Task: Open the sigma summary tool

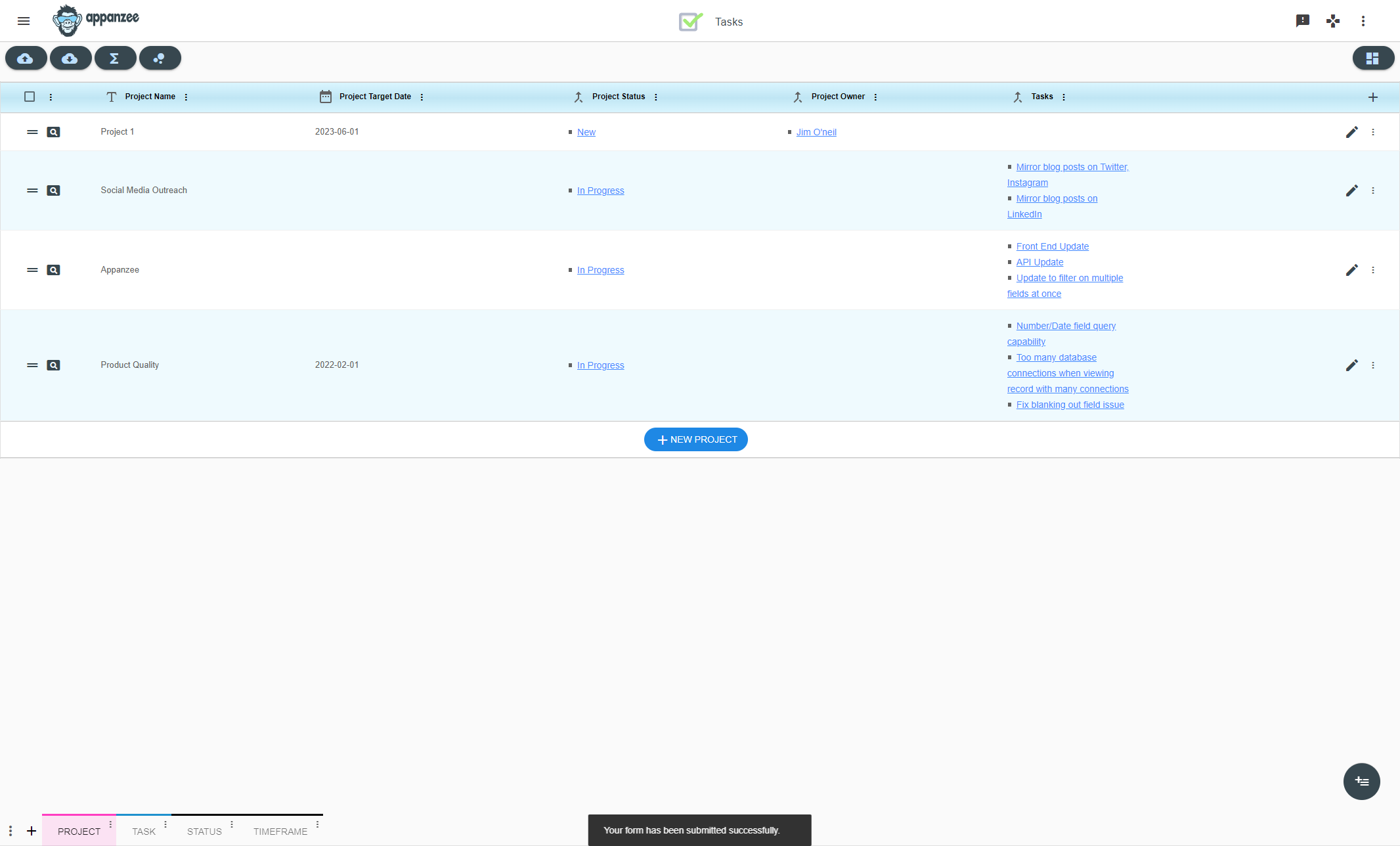Action: 115,58
